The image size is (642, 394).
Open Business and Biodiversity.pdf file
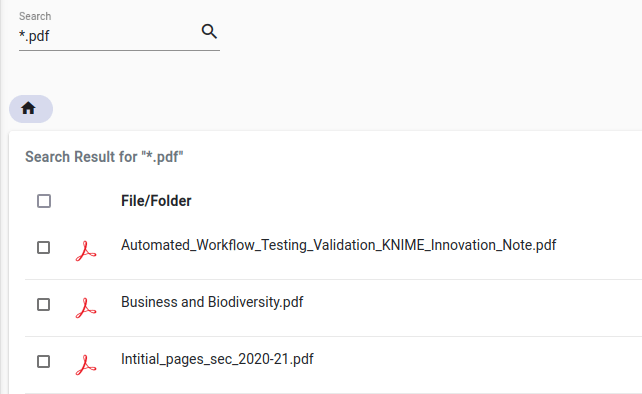(212, 302)
